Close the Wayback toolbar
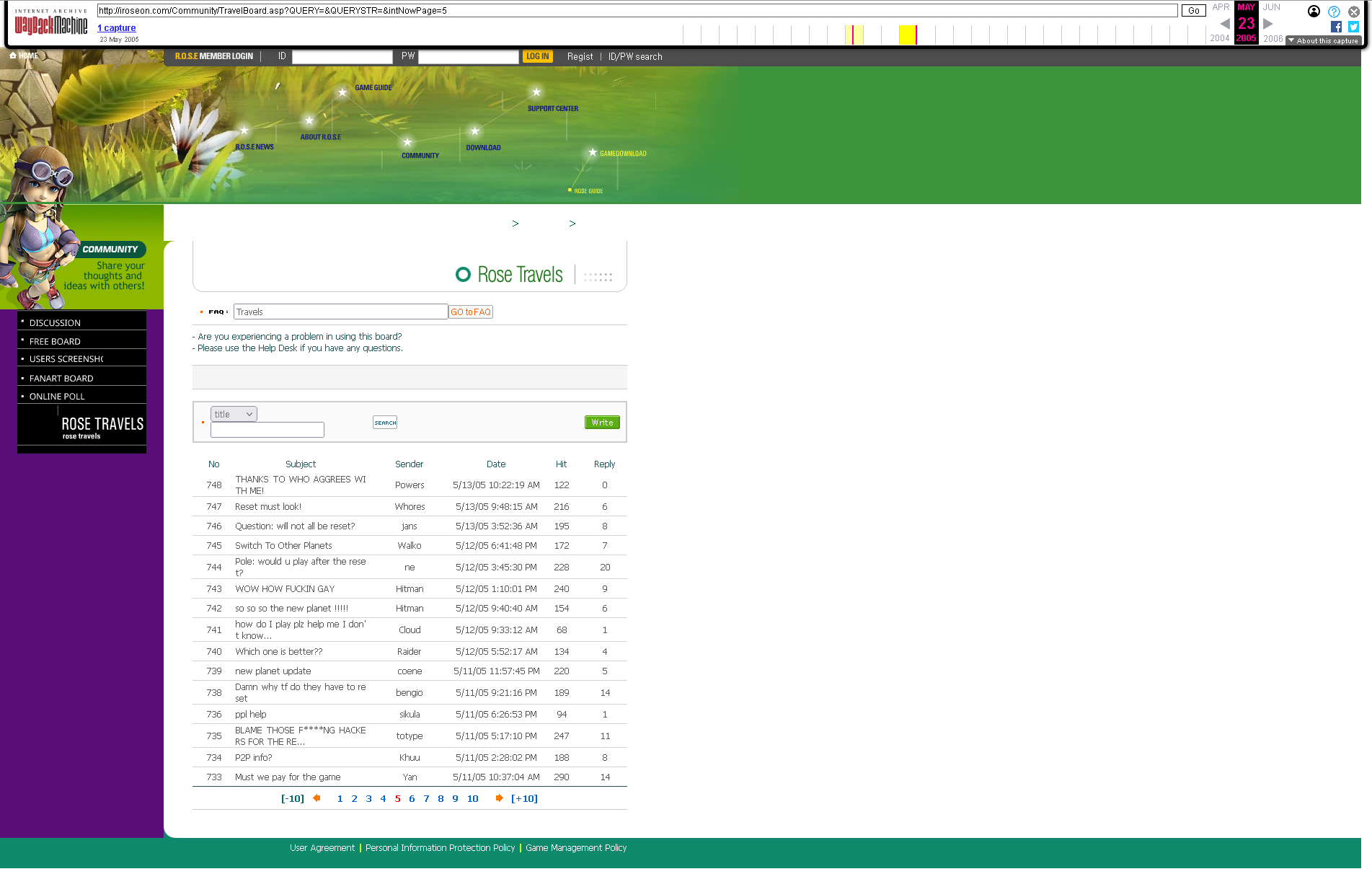 point(1354,12)
